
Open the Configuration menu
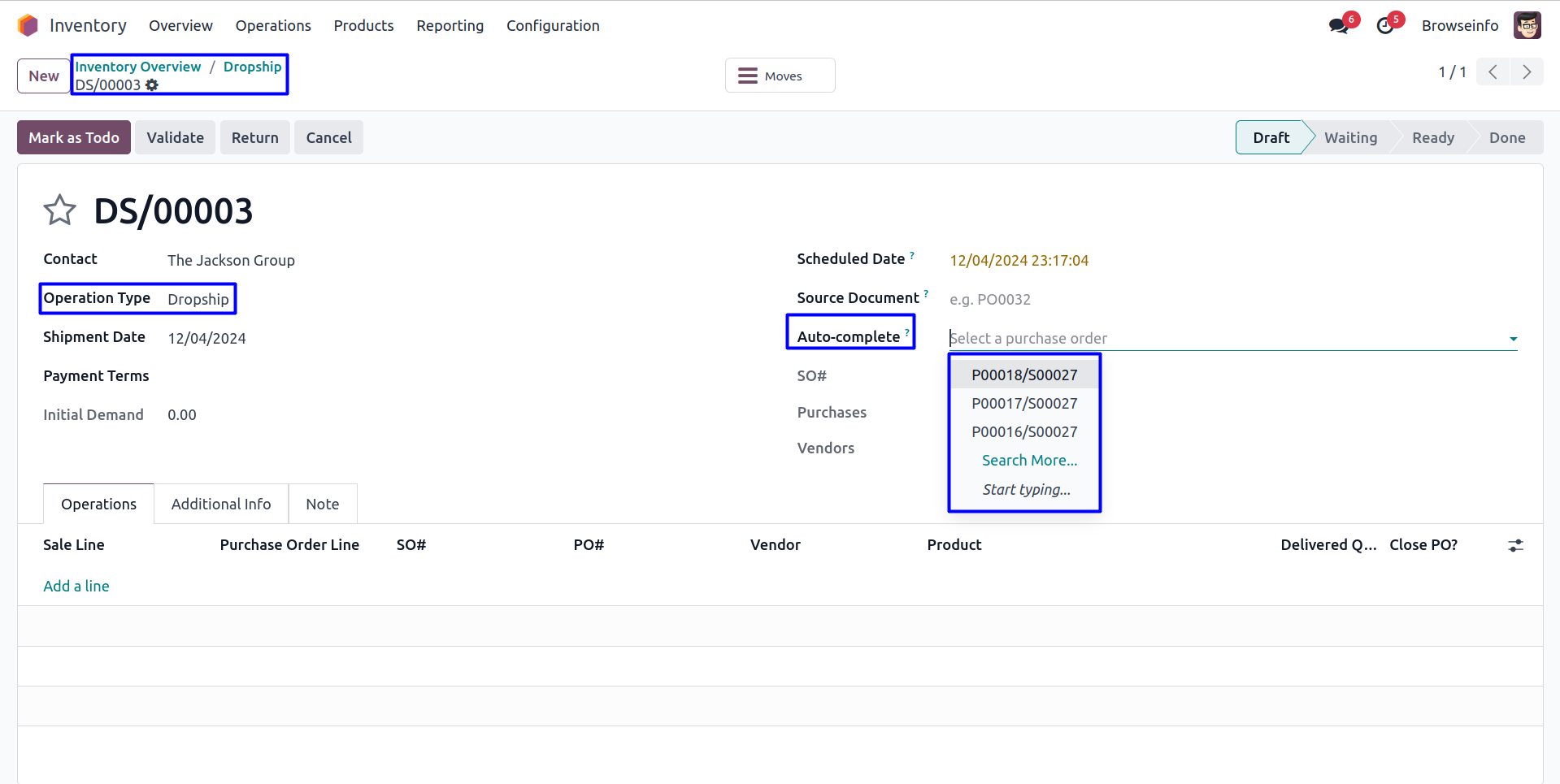click(553, 26)
